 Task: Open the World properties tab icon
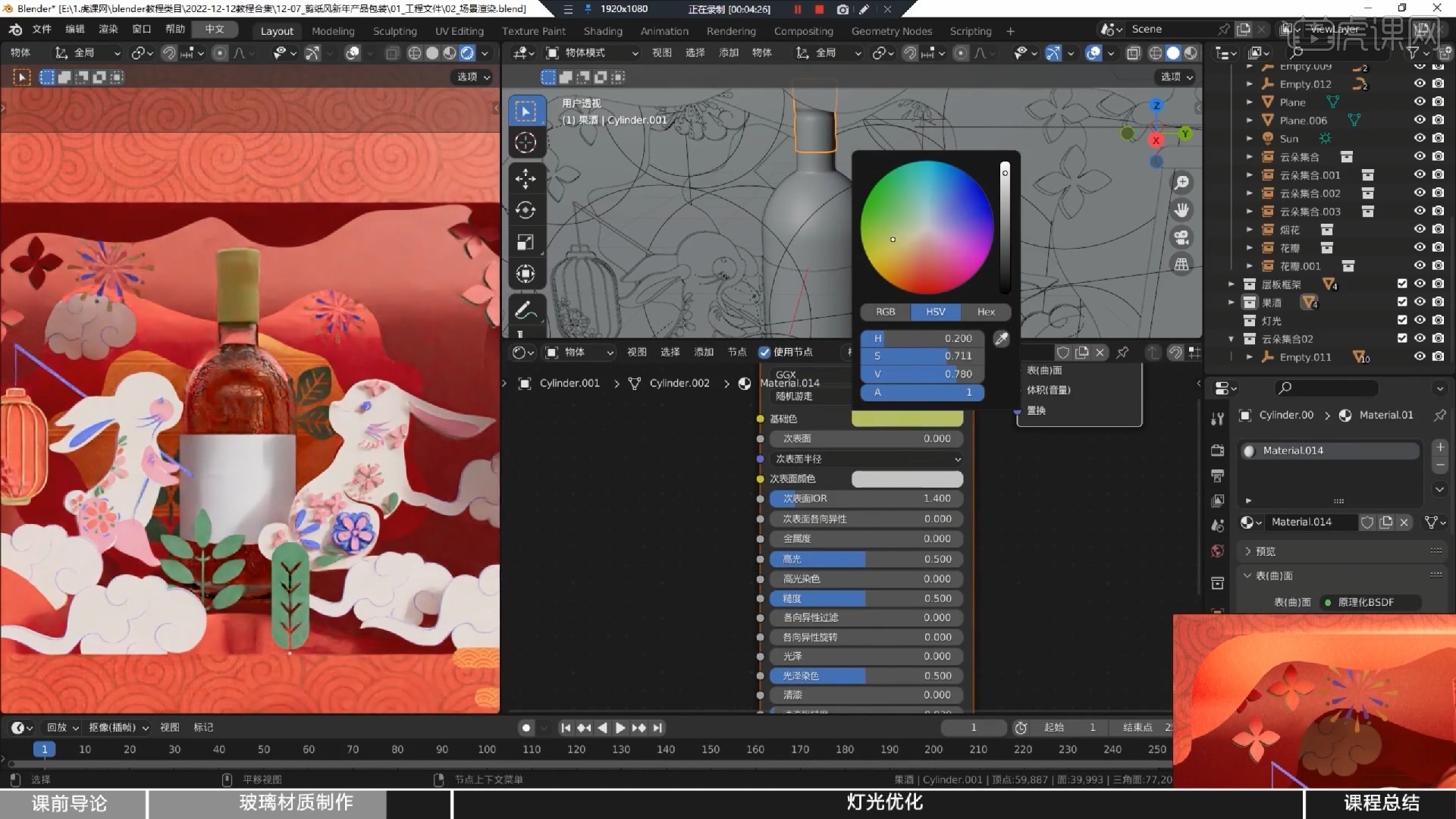[x=1217, y=551]
